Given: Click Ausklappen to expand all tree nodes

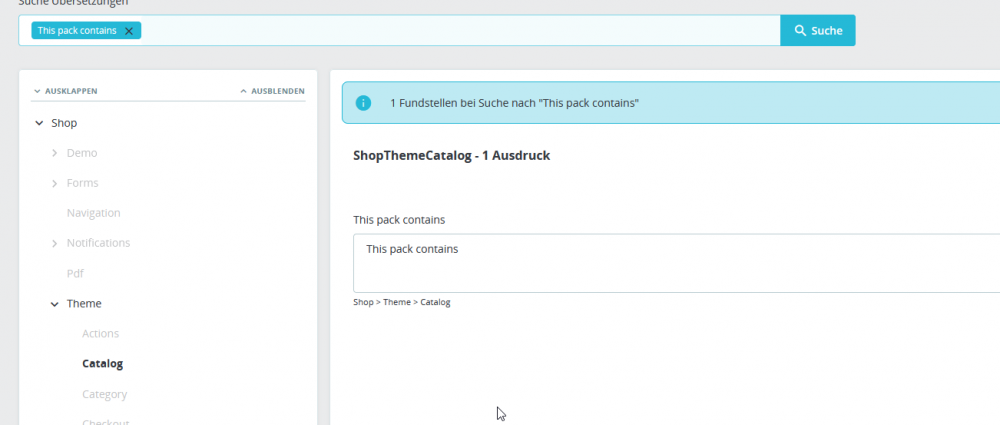Looking at the screenshot, I should 65,91.
